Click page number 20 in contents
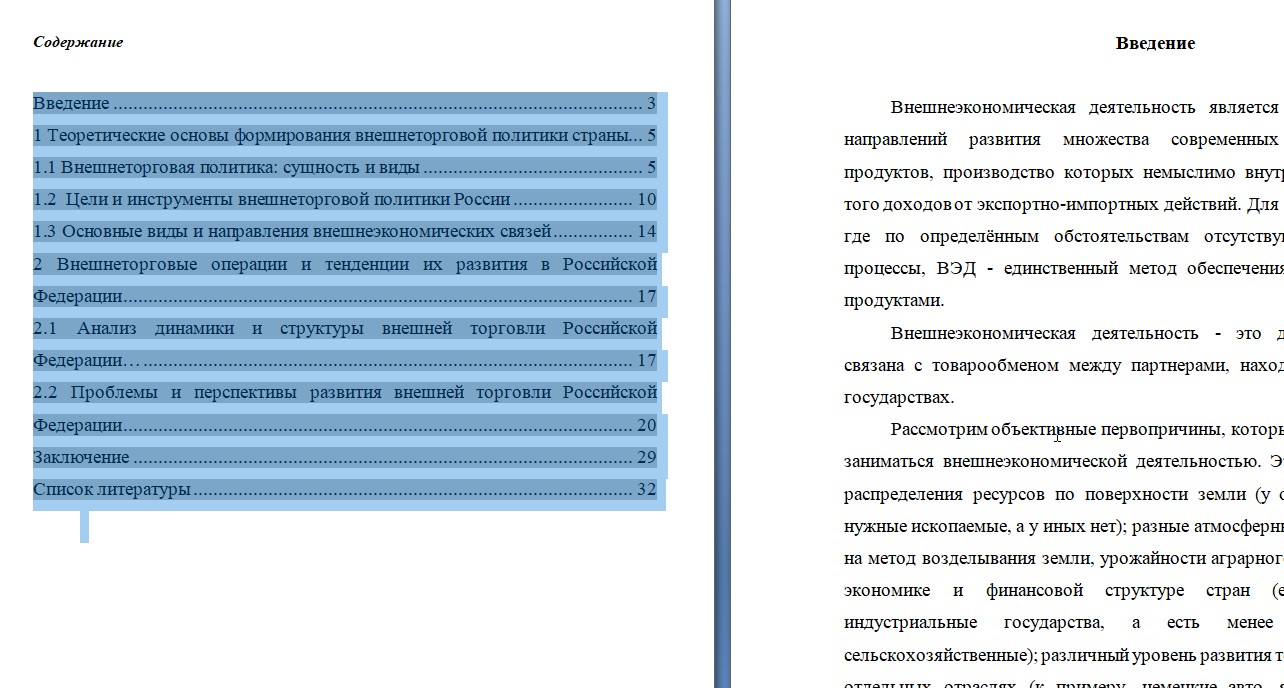1284x688 pixels. (x=646, y=425)
